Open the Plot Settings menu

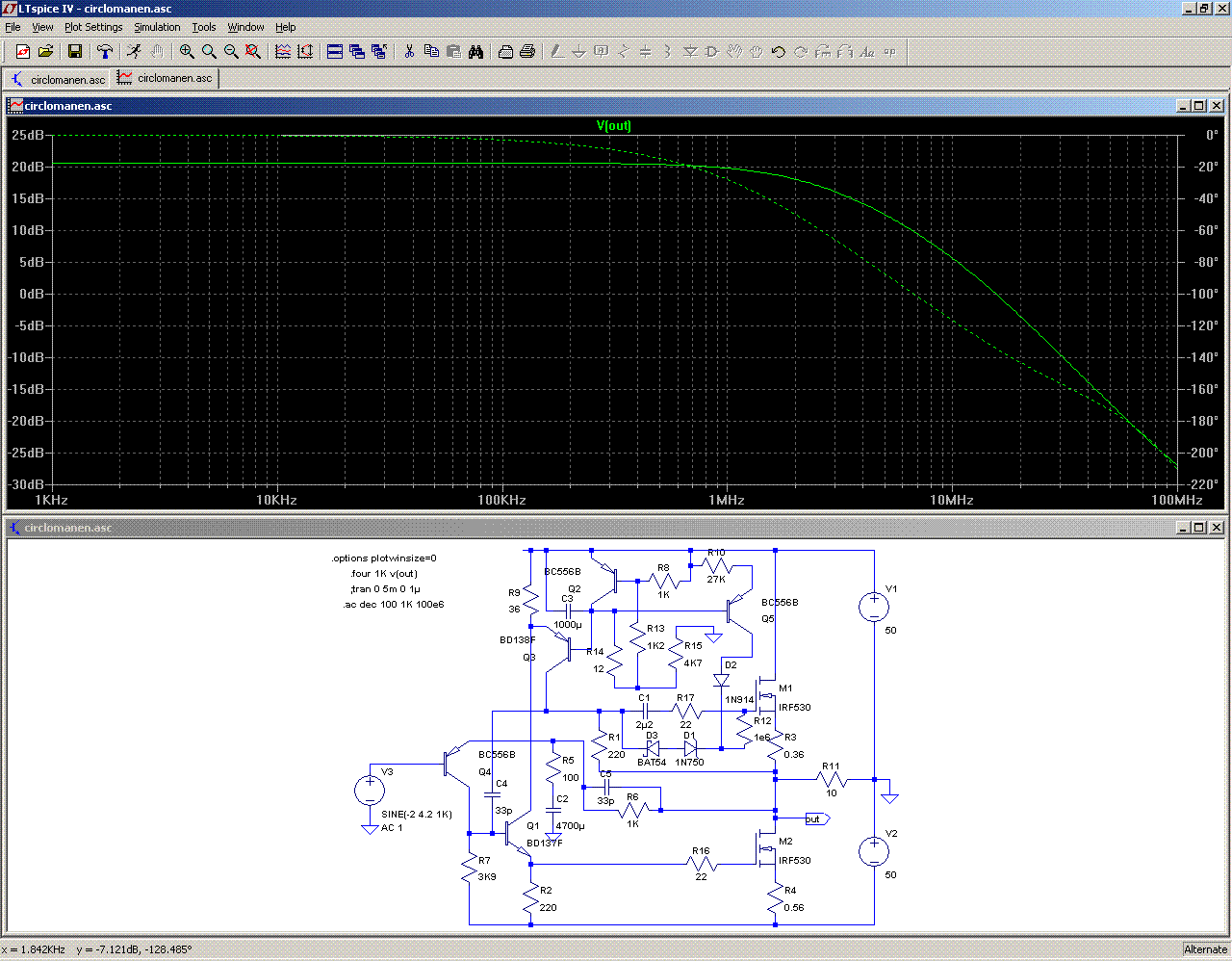(93, 27)
